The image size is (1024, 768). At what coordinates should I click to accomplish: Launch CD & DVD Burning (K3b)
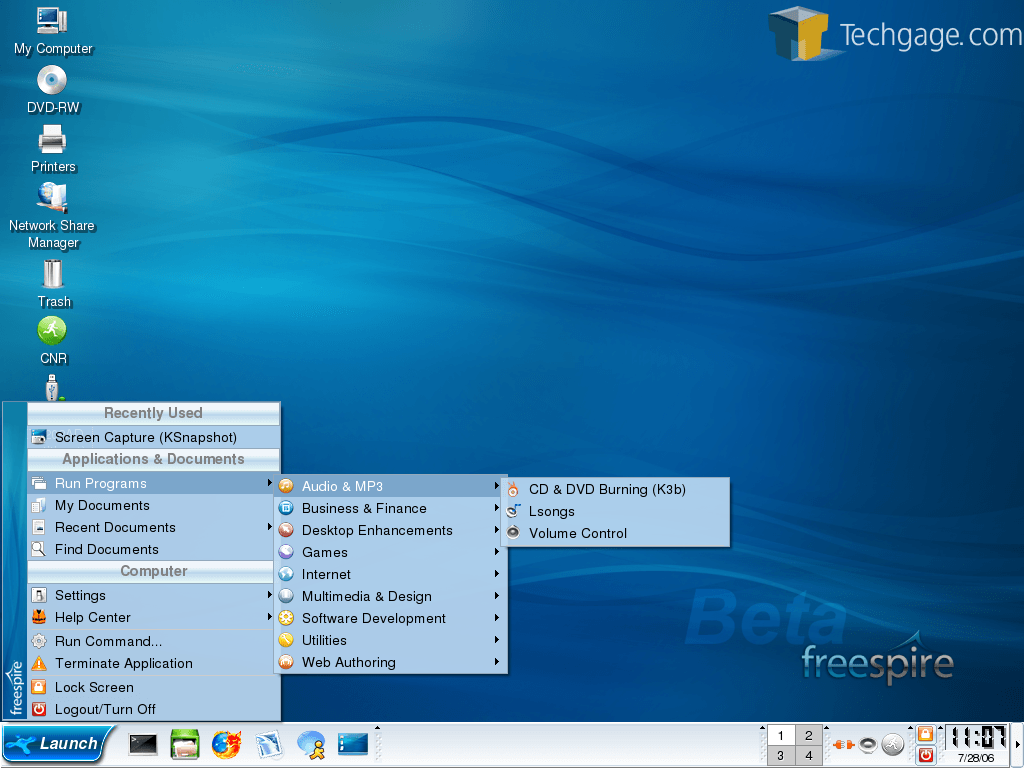[615, 489]
